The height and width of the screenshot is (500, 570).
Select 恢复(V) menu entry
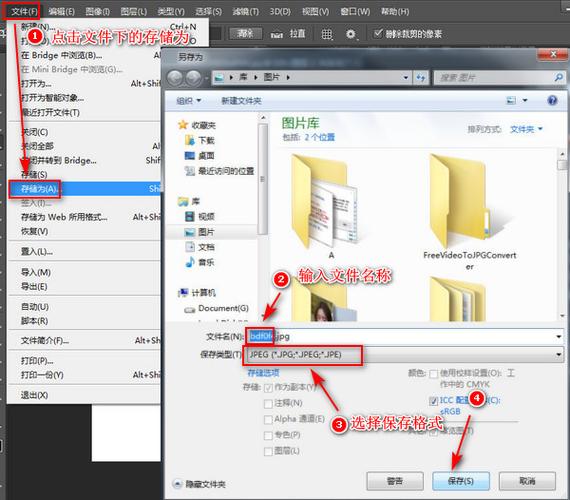pos(84,231)
